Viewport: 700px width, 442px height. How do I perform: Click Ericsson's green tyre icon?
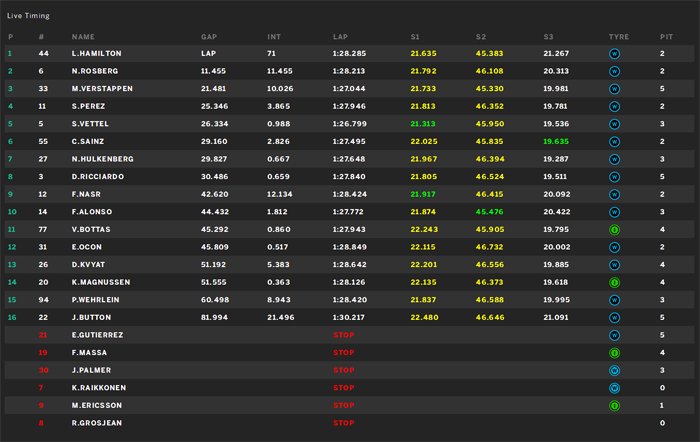(x=614, y=406)
